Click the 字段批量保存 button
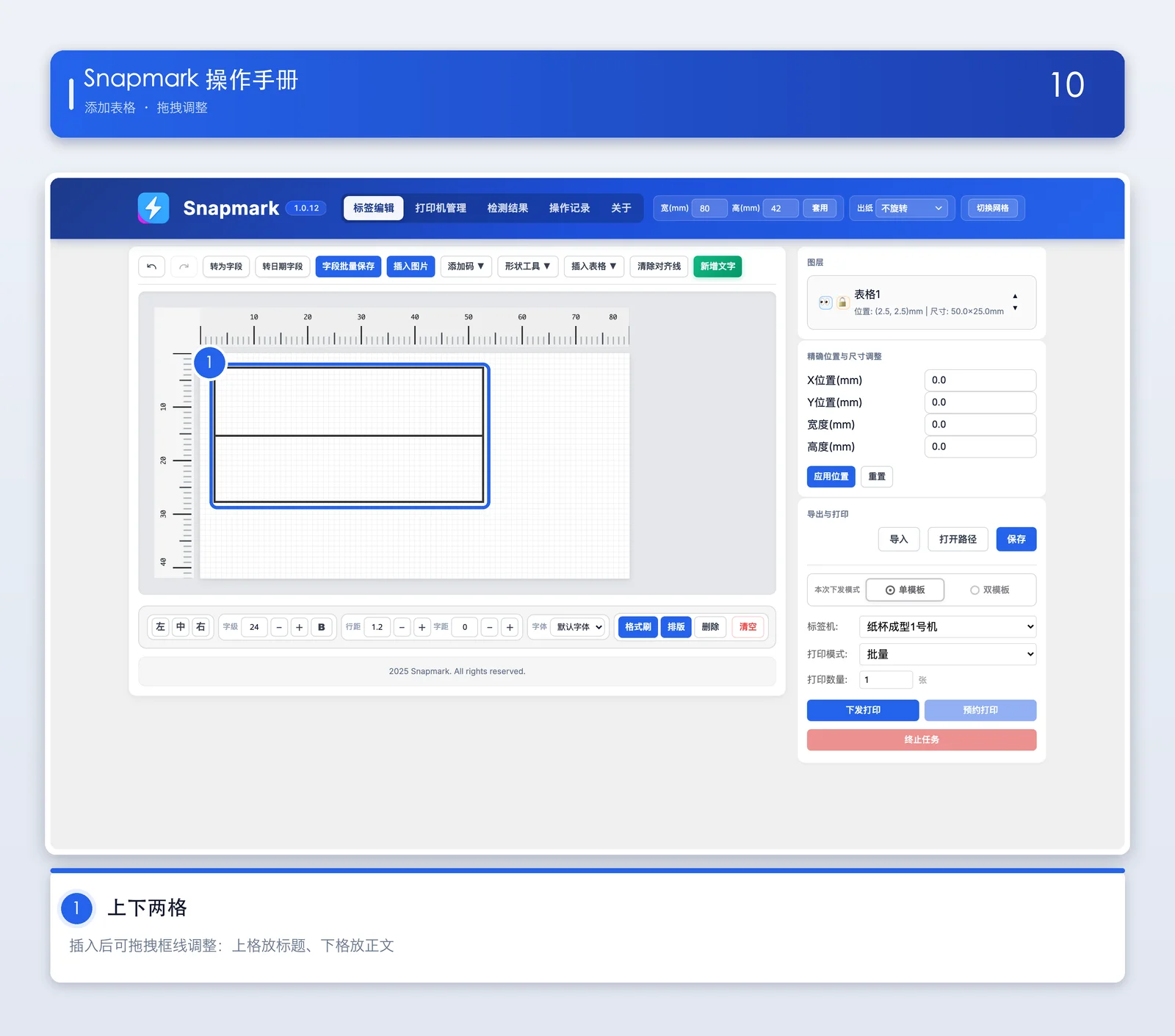 pos(348,267)
